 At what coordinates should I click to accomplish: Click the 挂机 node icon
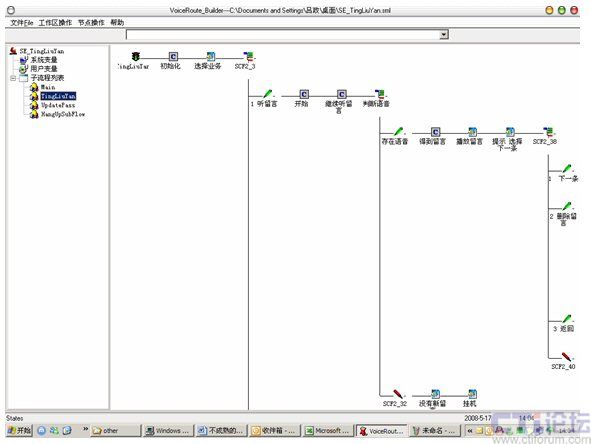tap(472, 394)
